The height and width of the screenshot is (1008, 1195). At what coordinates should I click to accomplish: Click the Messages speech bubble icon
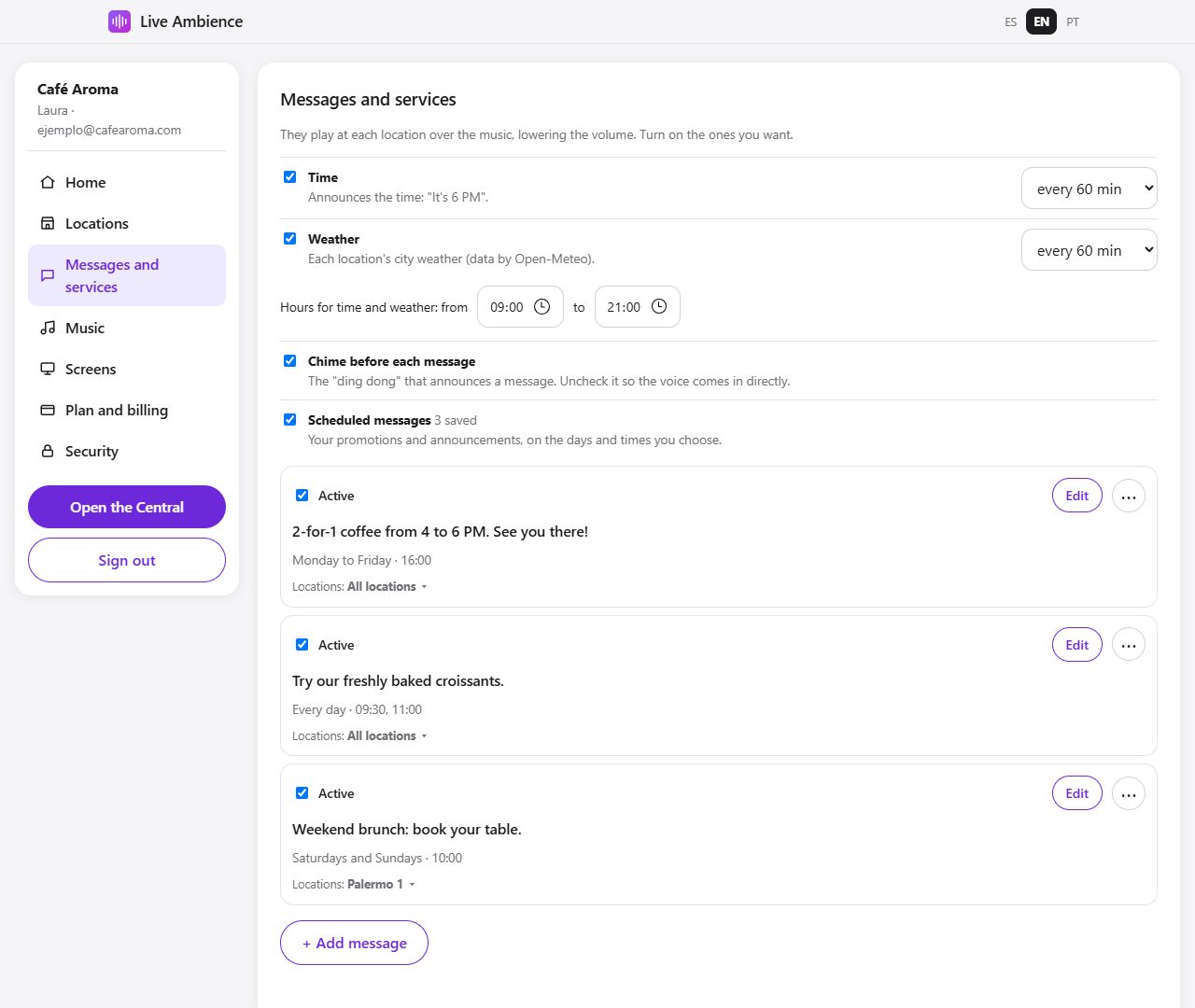click(48, 275)
